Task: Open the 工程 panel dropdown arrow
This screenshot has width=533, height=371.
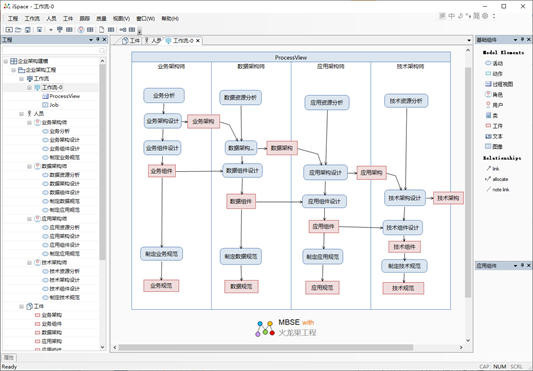Action: click(91, 40)
